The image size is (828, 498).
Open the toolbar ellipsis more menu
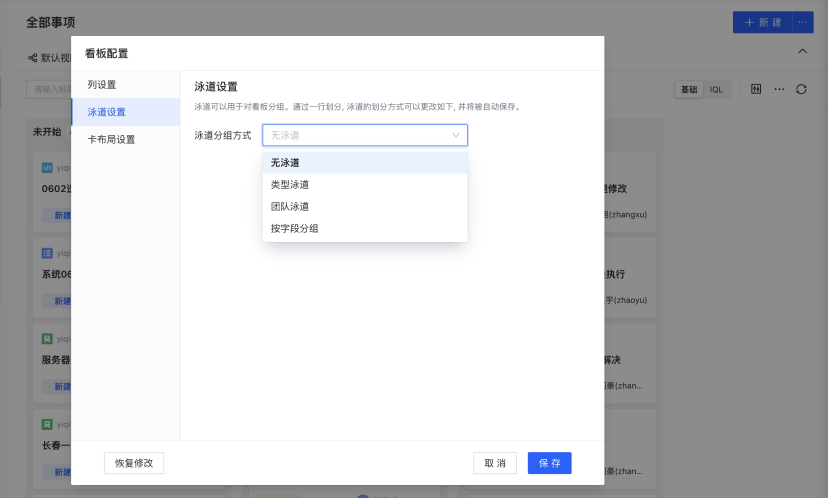(779, 89)
